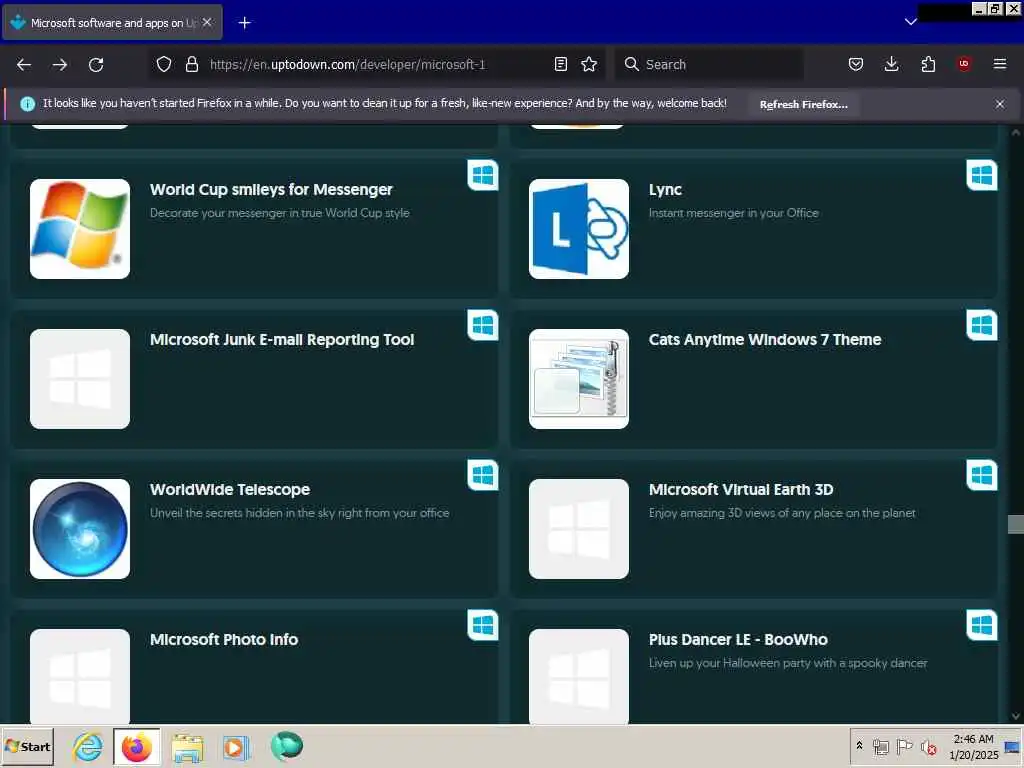The height and width of the screenshot is (768, 1024).
Task: Go back to the previous page
Action: tap(24, 65)
